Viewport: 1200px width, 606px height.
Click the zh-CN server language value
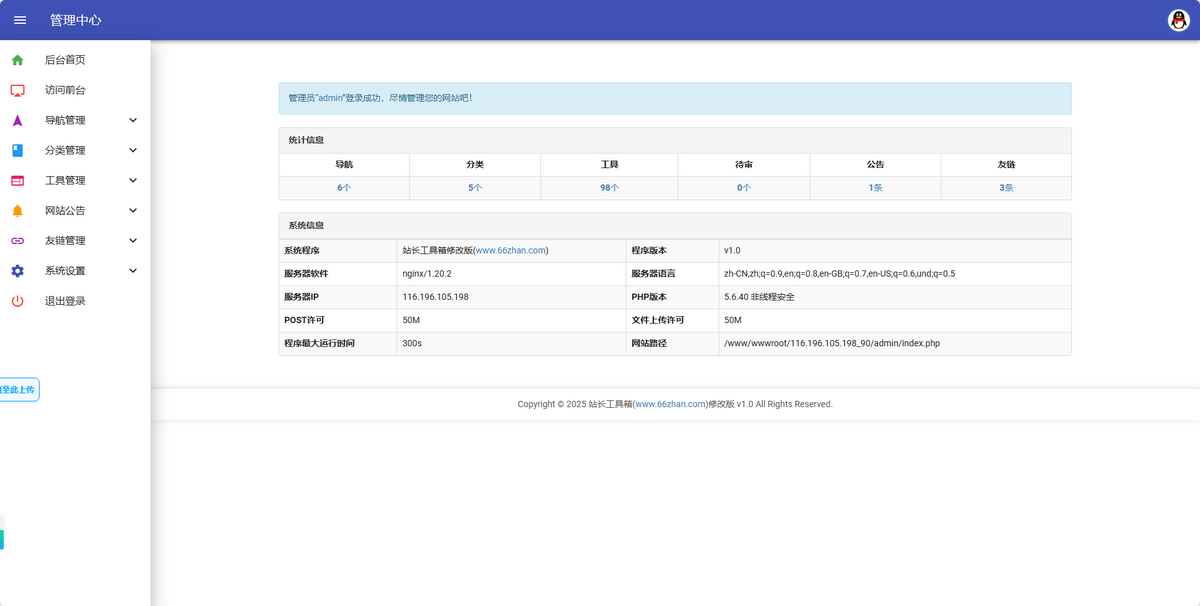[x=839, y=273]
